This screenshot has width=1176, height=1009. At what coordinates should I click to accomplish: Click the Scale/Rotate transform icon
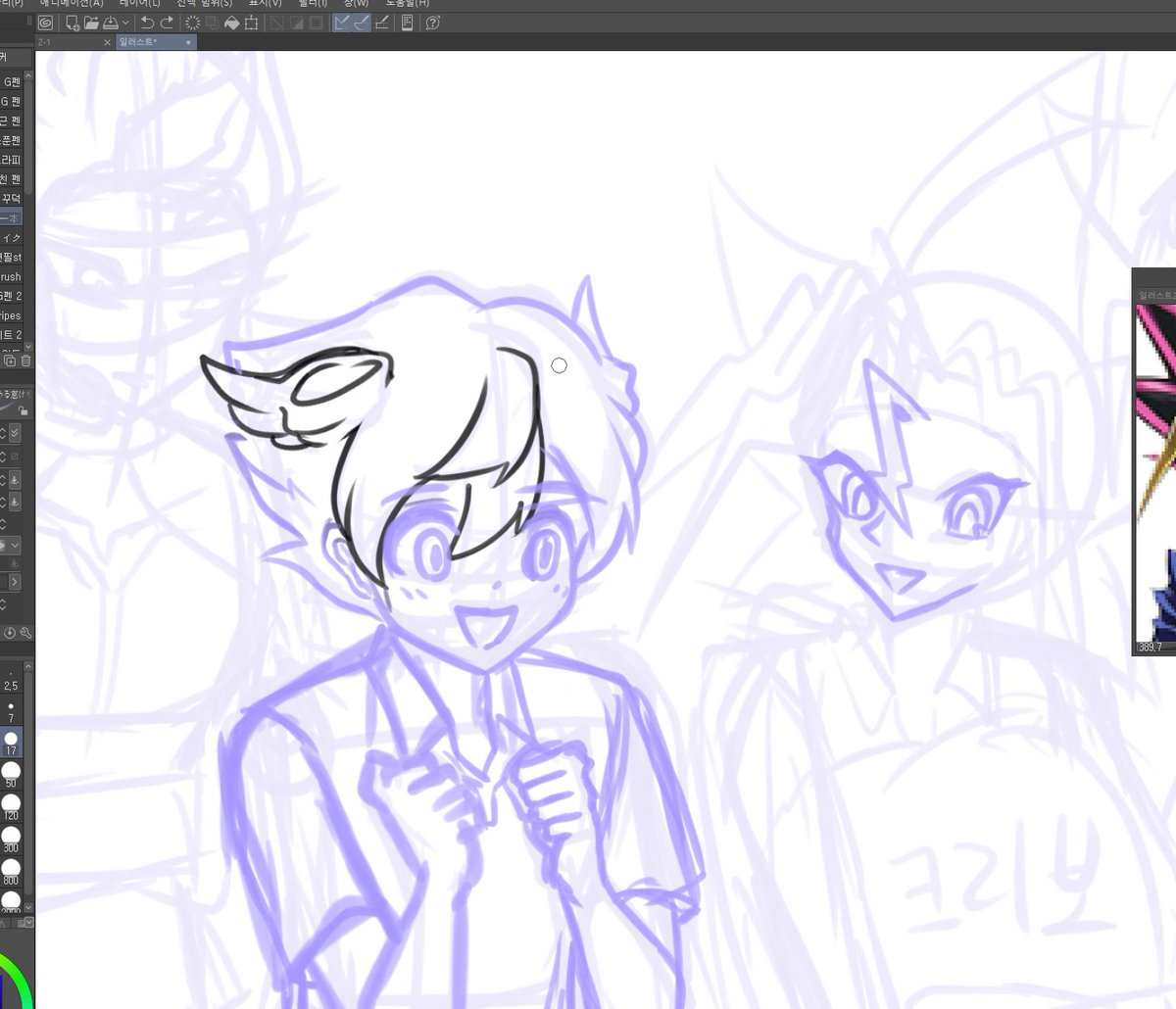click(252, 22)
